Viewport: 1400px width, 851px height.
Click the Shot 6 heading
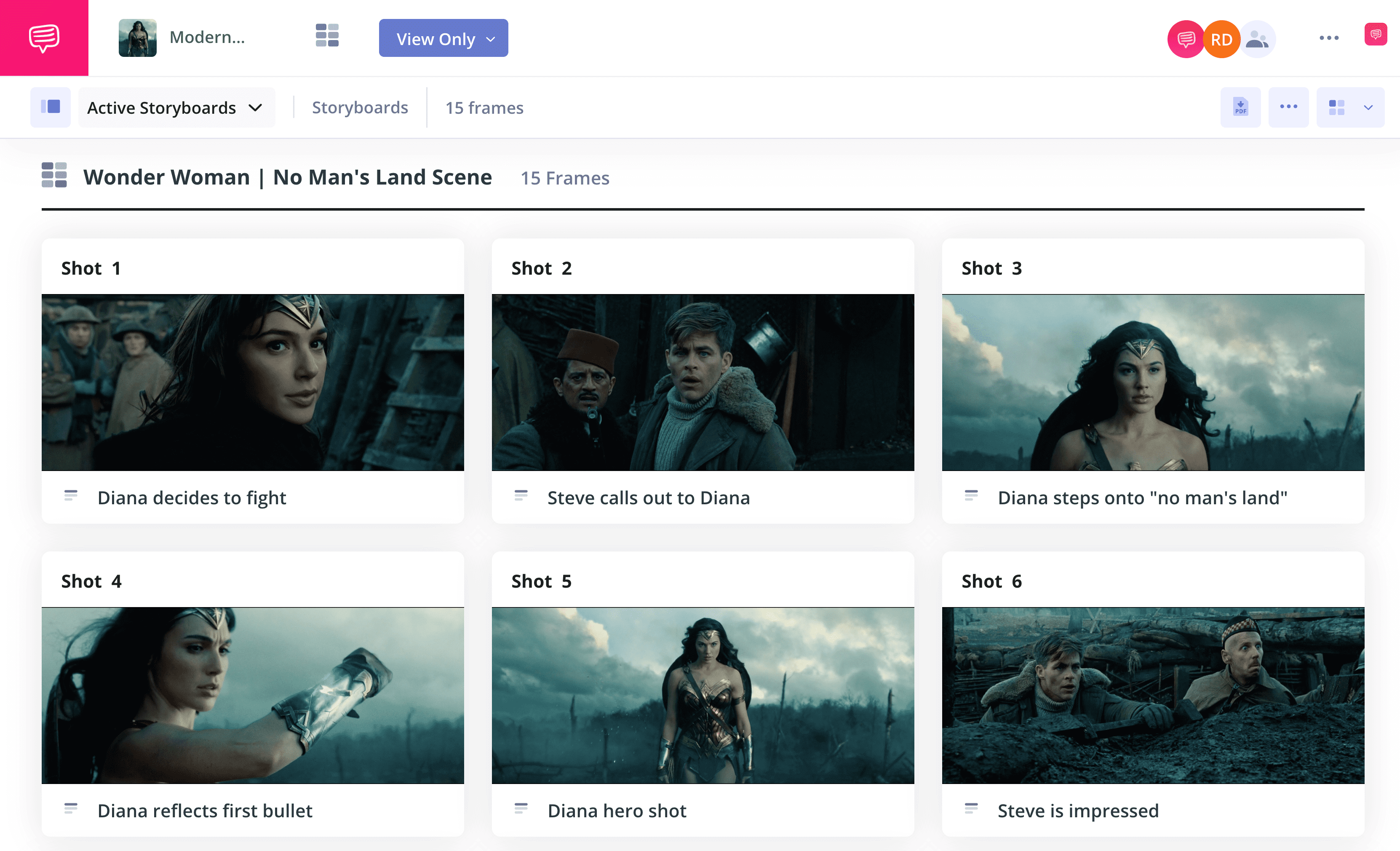(991, 581)
